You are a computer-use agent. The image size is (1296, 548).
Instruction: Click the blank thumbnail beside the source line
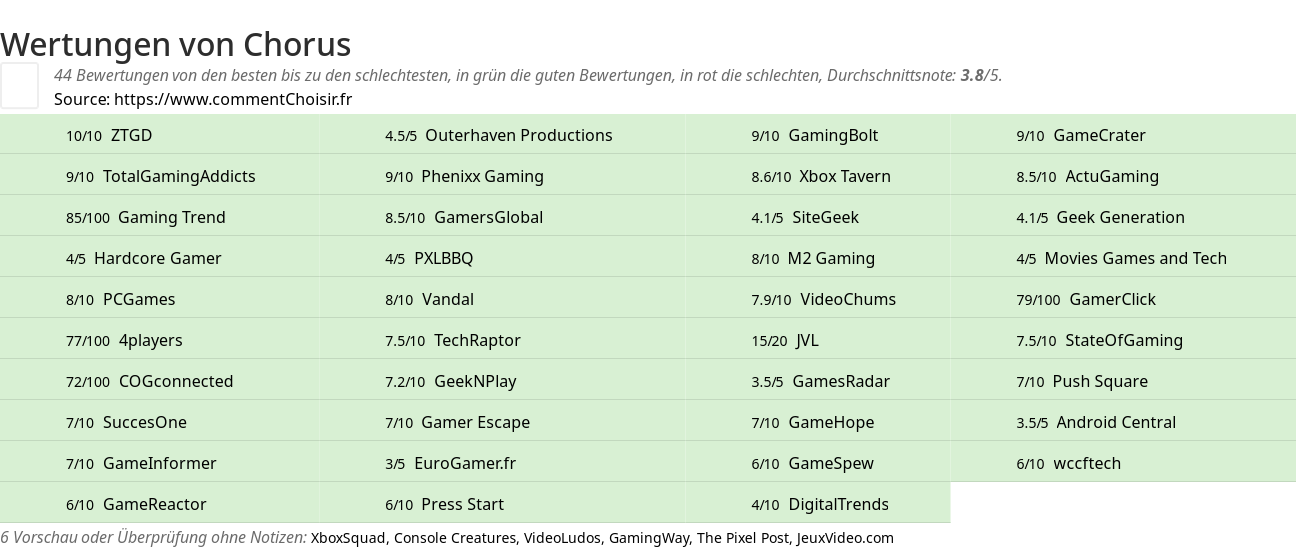coord(19,85)
